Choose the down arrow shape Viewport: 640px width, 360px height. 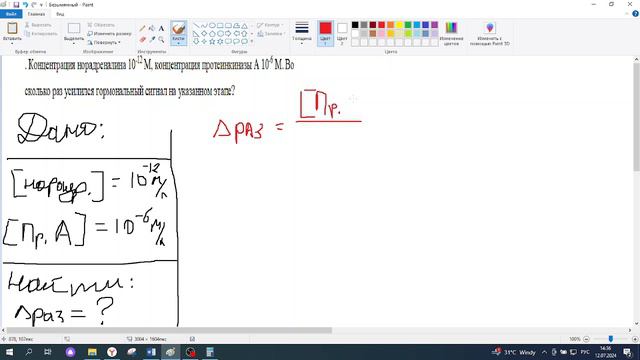click(196, 41)
